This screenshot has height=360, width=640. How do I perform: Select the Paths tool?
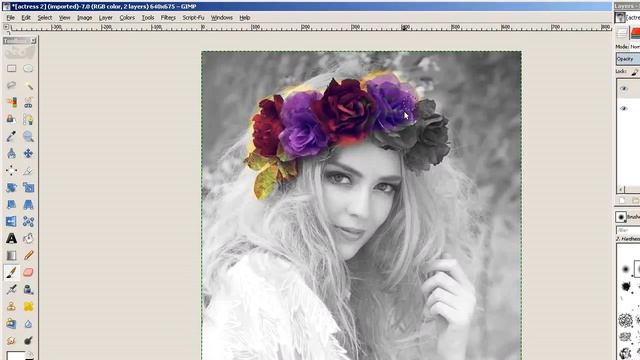pos(28,119)
